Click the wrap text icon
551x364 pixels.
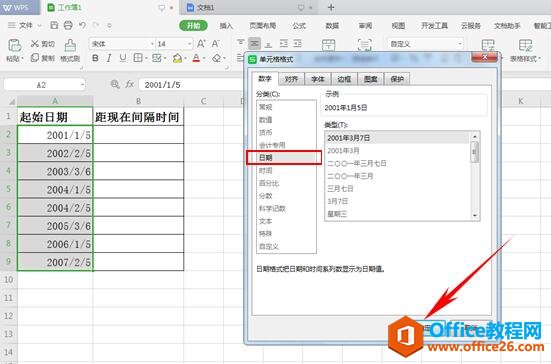(x=364, y=45)
